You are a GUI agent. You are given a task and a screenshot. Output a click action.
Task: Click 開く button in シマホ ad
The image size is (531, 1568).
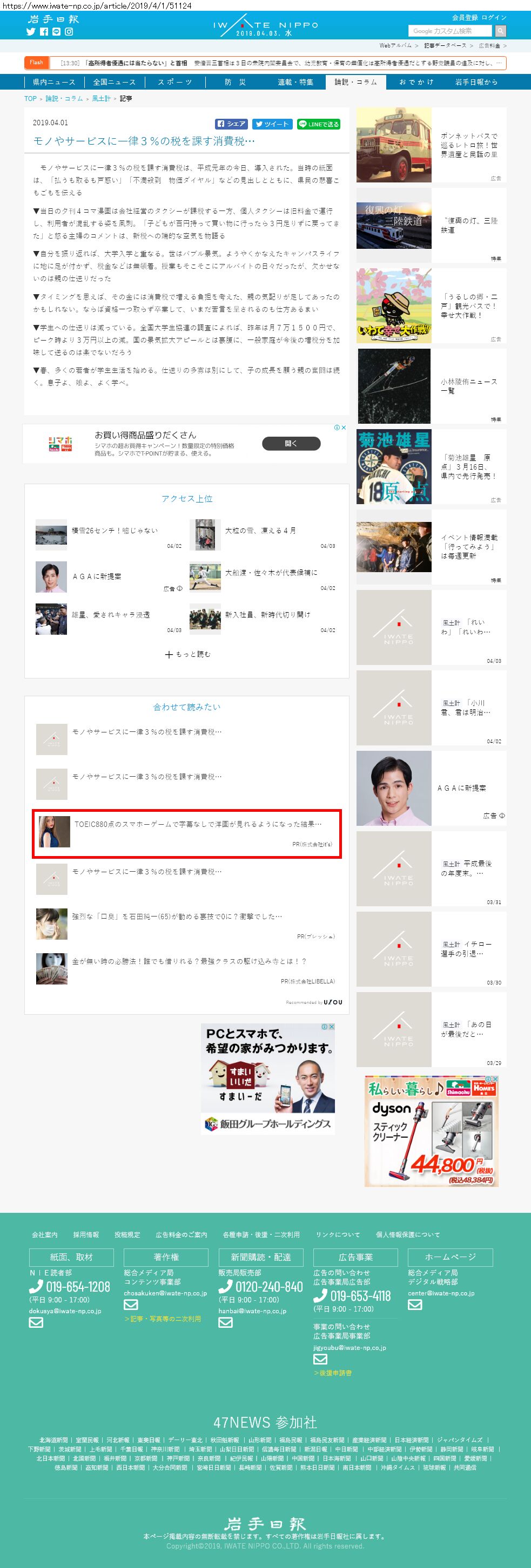(291, 444)
